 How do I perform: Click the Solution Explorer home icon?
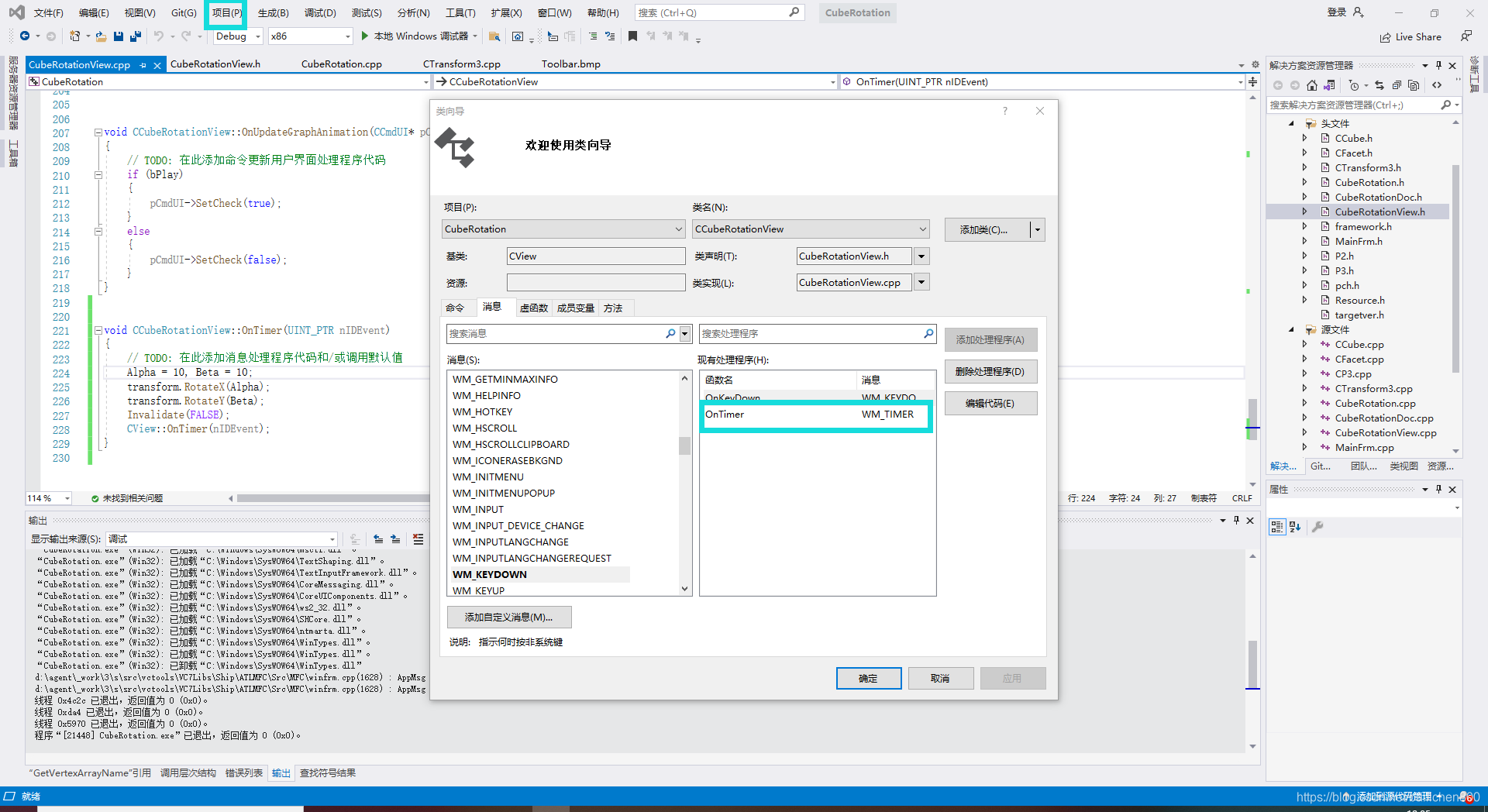click(x=1311, y=85)
